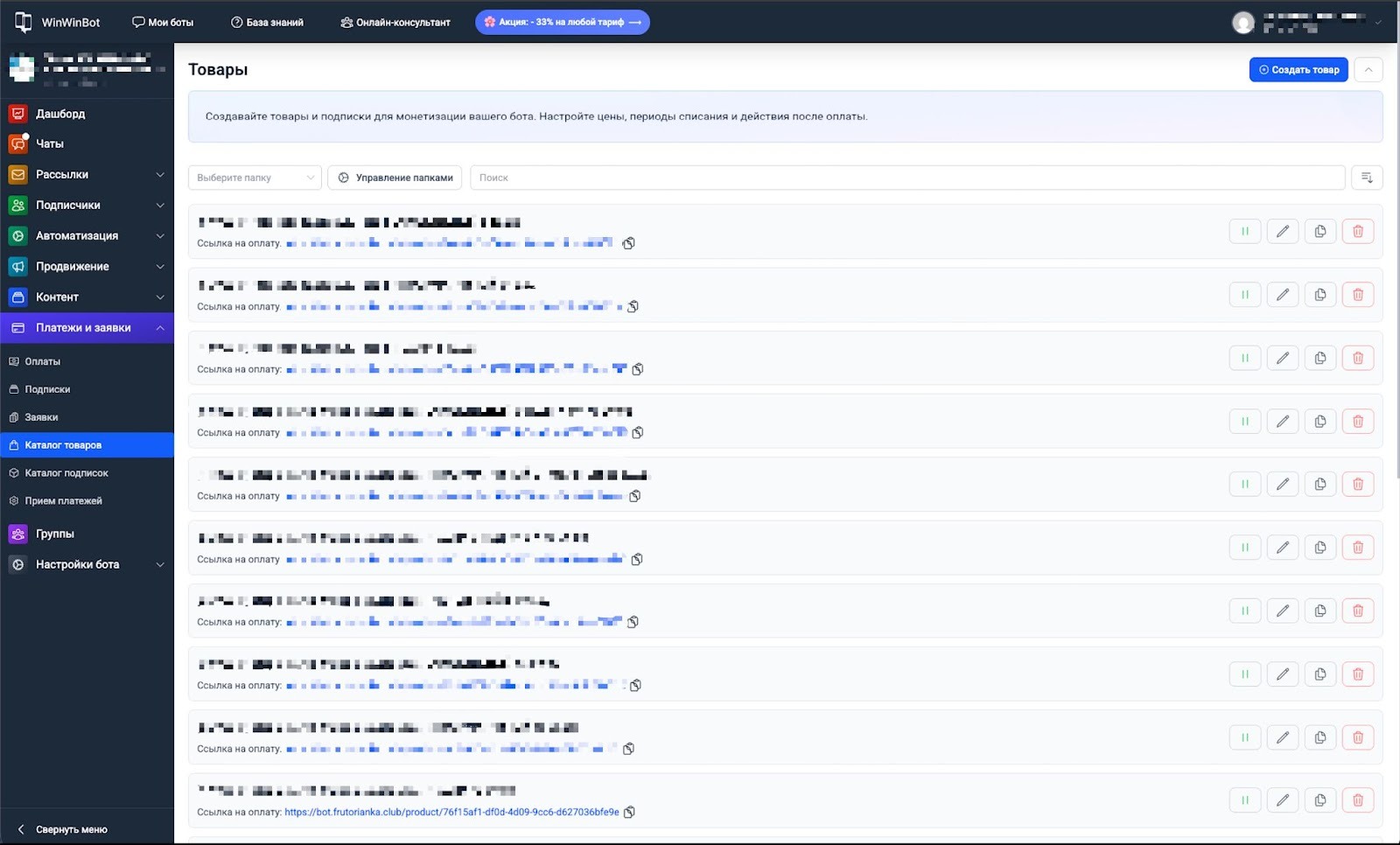Image resolution: width=1400 pixels, height=845 pixels.
Task: Click Управление папками button
Action: point(395,178)
